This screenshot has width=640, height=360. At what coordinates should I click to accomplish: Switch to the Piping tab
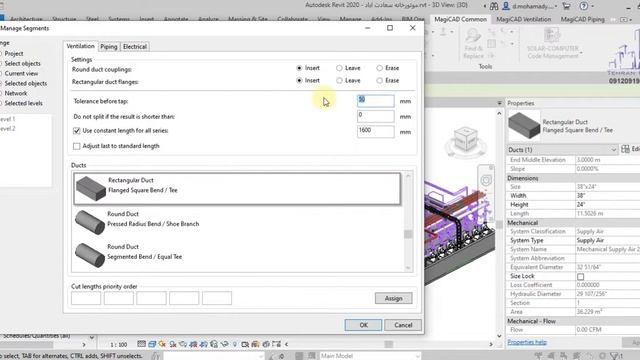pos(109,47)
